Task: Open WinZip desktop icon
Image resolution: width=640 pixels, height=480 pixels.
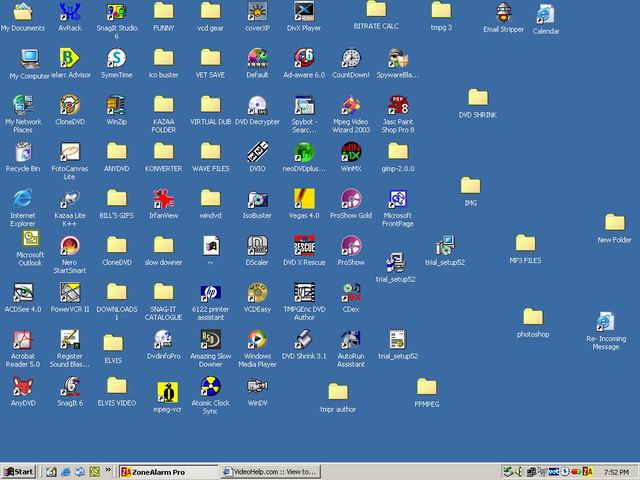Action: 117,106
